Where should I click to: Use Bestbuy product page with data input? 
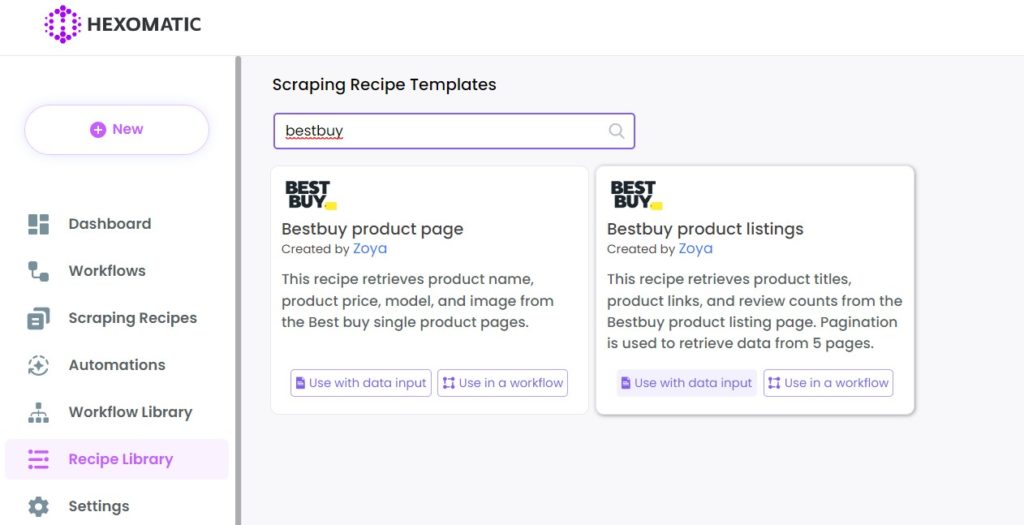pyautogui.click(x=361, y=383)
